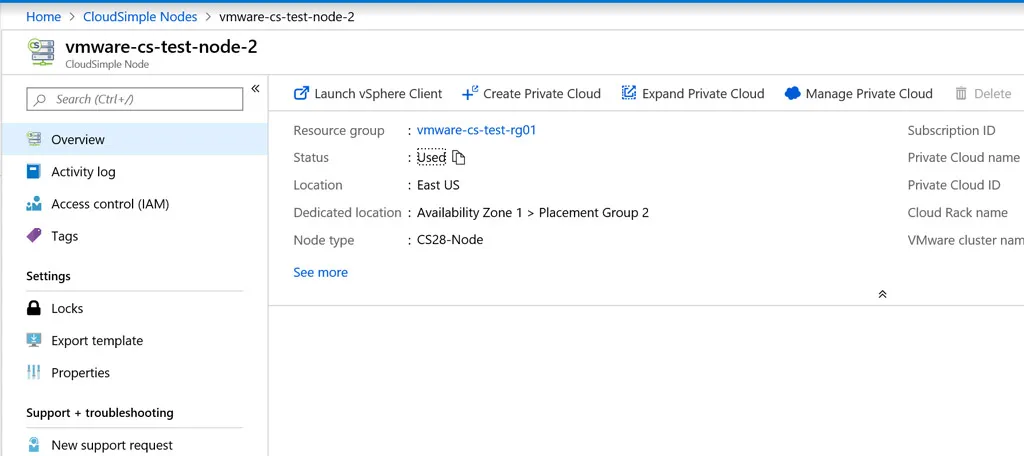Click the CloudSimple Node resource icon
This screenshot has height=456, width=1024.
point(41,52)
